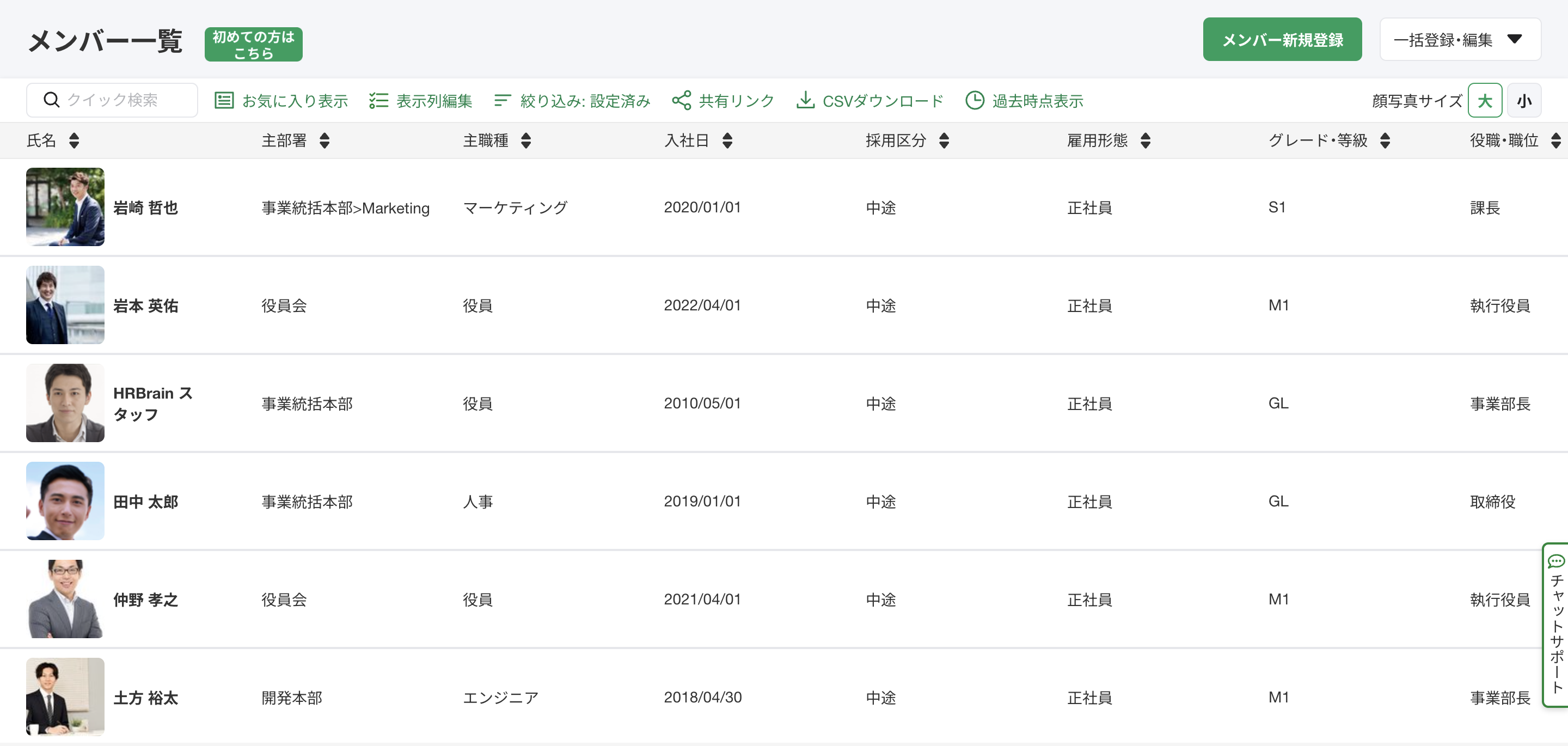The width and height of the screenshot is (1568, 746).
Task: Open member name 田中 太郎
Action: tap(145, 502)
